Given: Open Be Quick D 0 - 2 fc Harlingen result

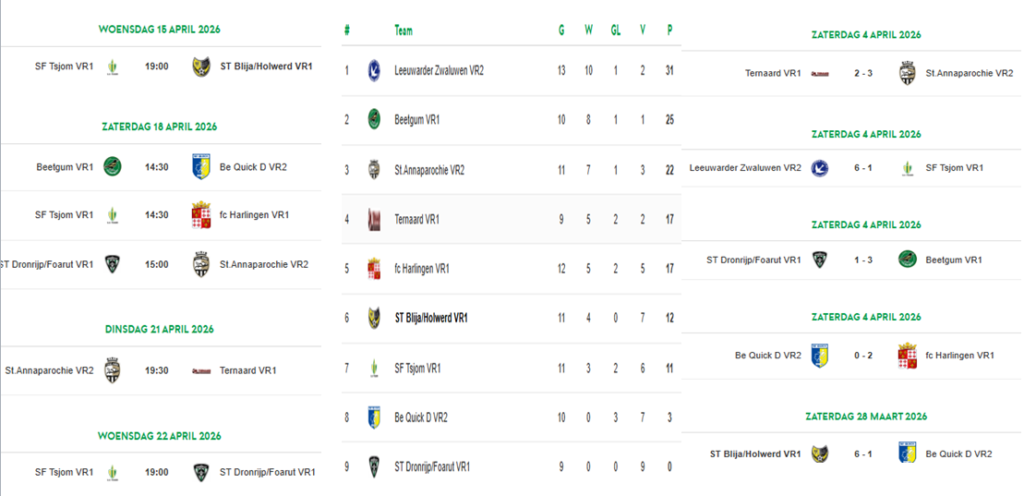Looking at the screenshot, I should [863, 355].
